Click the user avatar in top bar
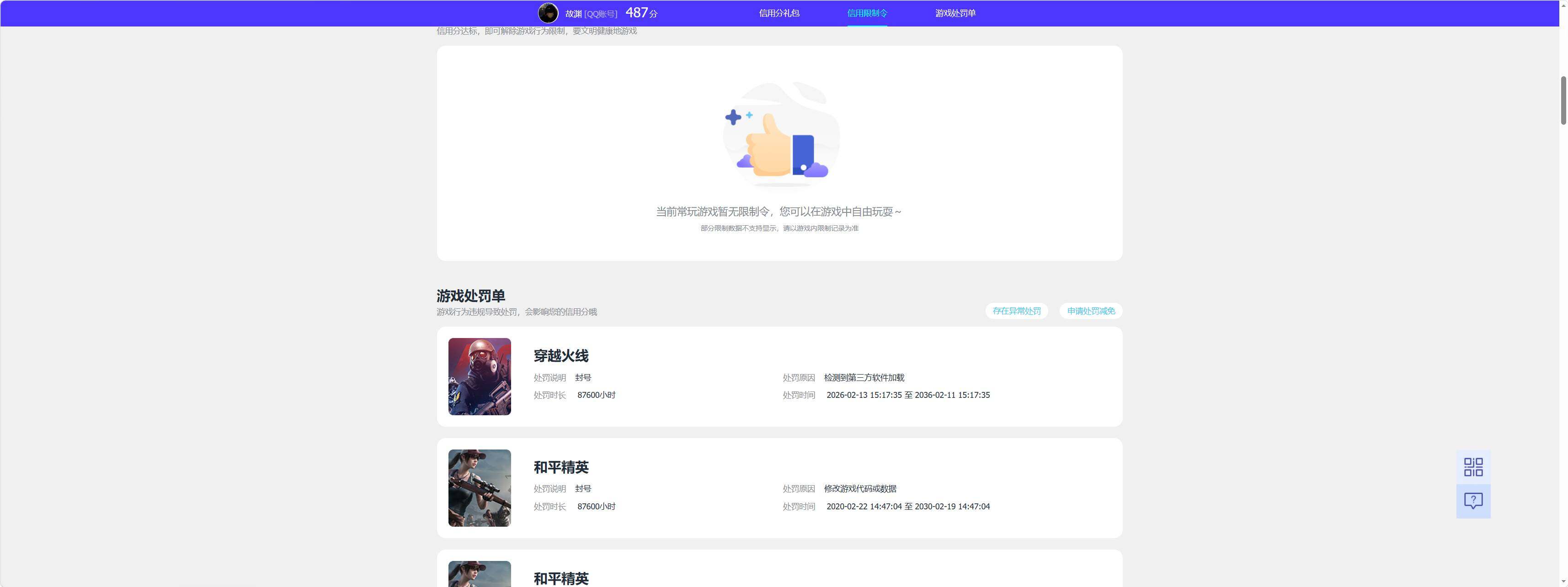 point(548,13)
